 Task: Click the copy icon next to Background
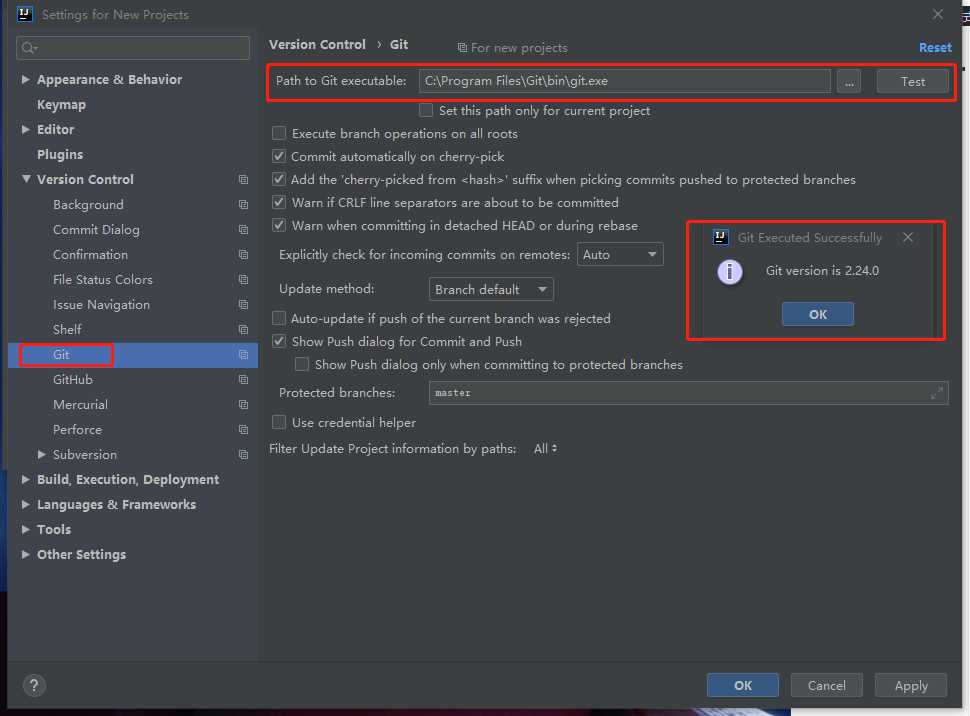tap(243, 204)
